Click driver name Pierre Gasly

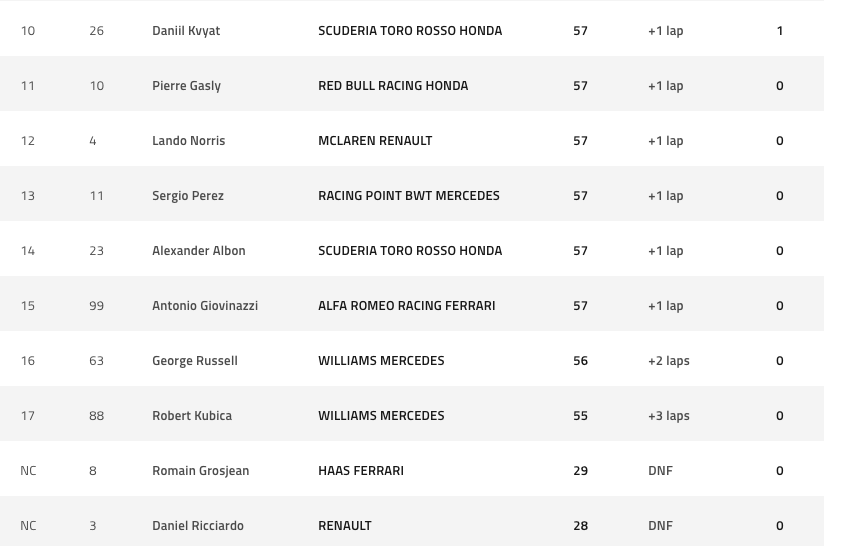coord(186,85)
